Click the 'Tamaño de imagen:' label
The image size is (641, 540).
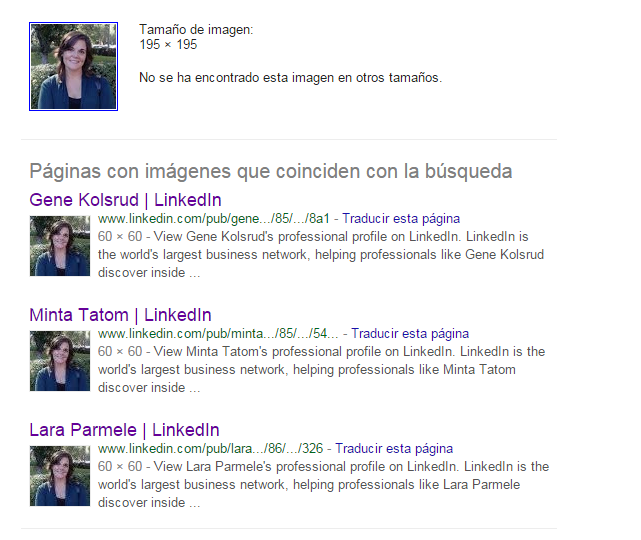coord(196,29)
